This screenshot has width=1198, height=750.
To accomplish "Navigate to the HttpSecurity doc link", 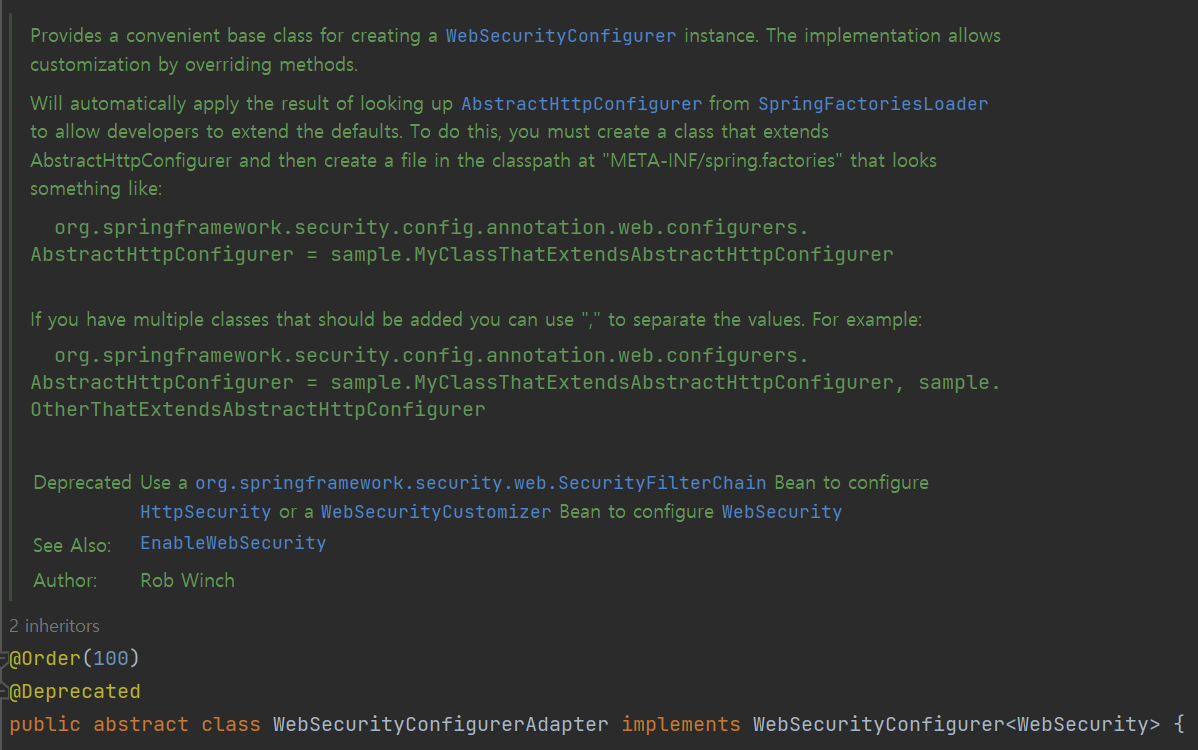I will tap(205, 512).
